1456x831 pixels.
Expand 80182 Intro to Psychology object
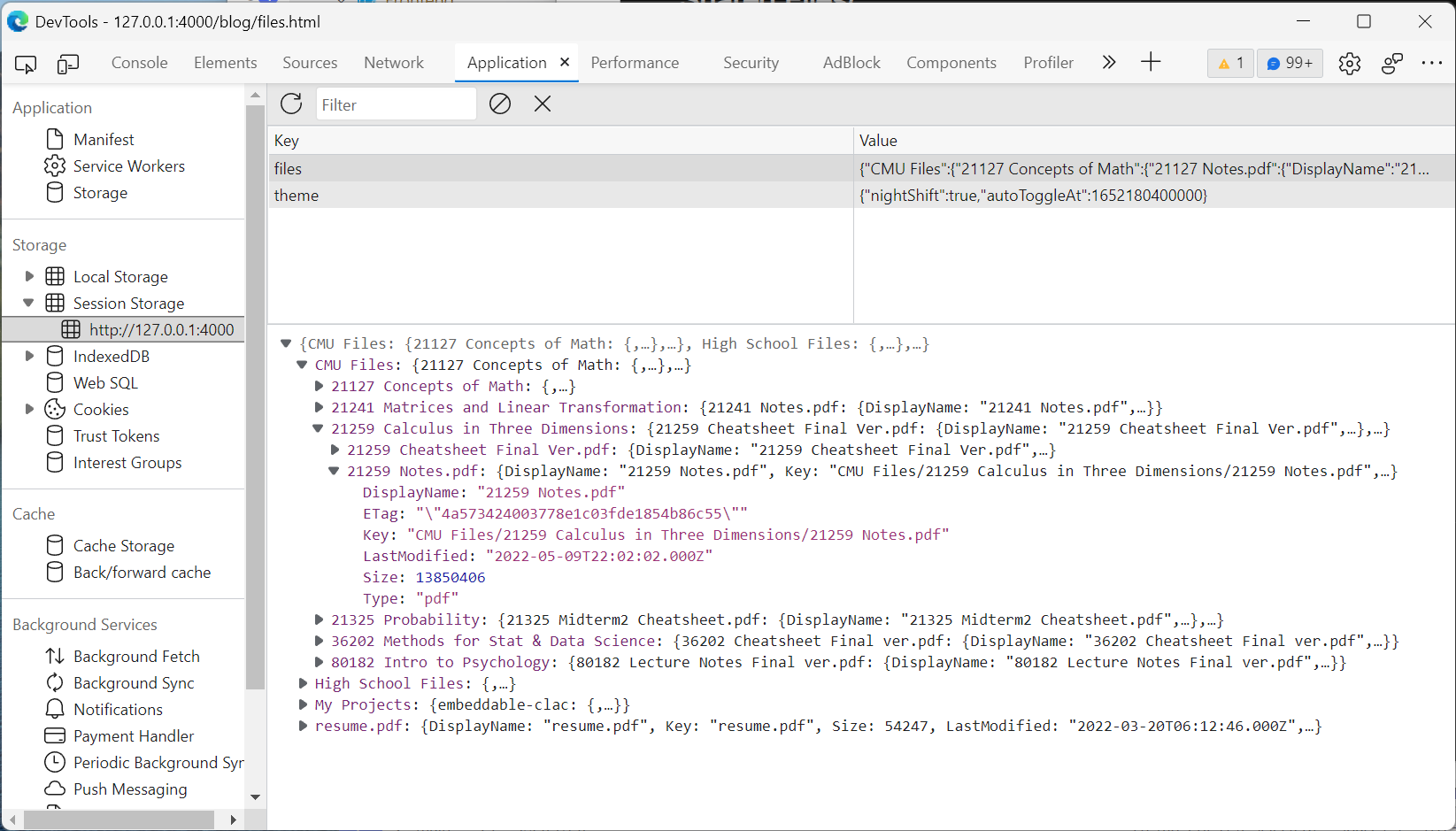(320, 662)
